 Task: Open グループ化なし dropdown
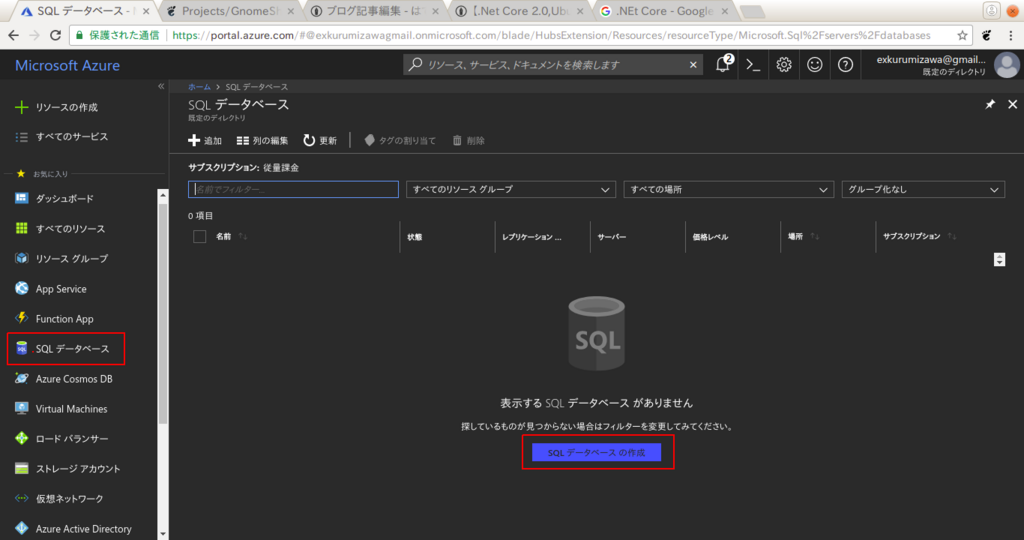coord(923,189)
